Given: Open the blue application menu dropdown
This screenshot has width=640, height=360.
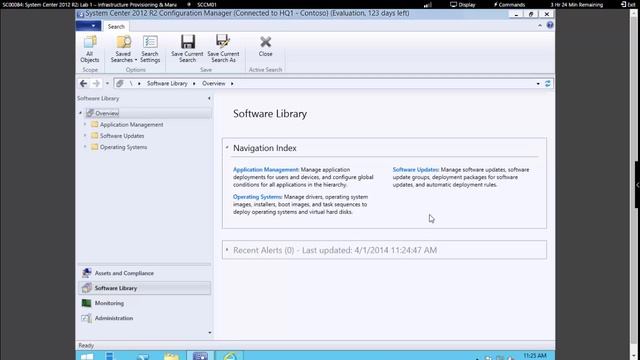Looking at the screenshot, I should (x=88, y=26).
